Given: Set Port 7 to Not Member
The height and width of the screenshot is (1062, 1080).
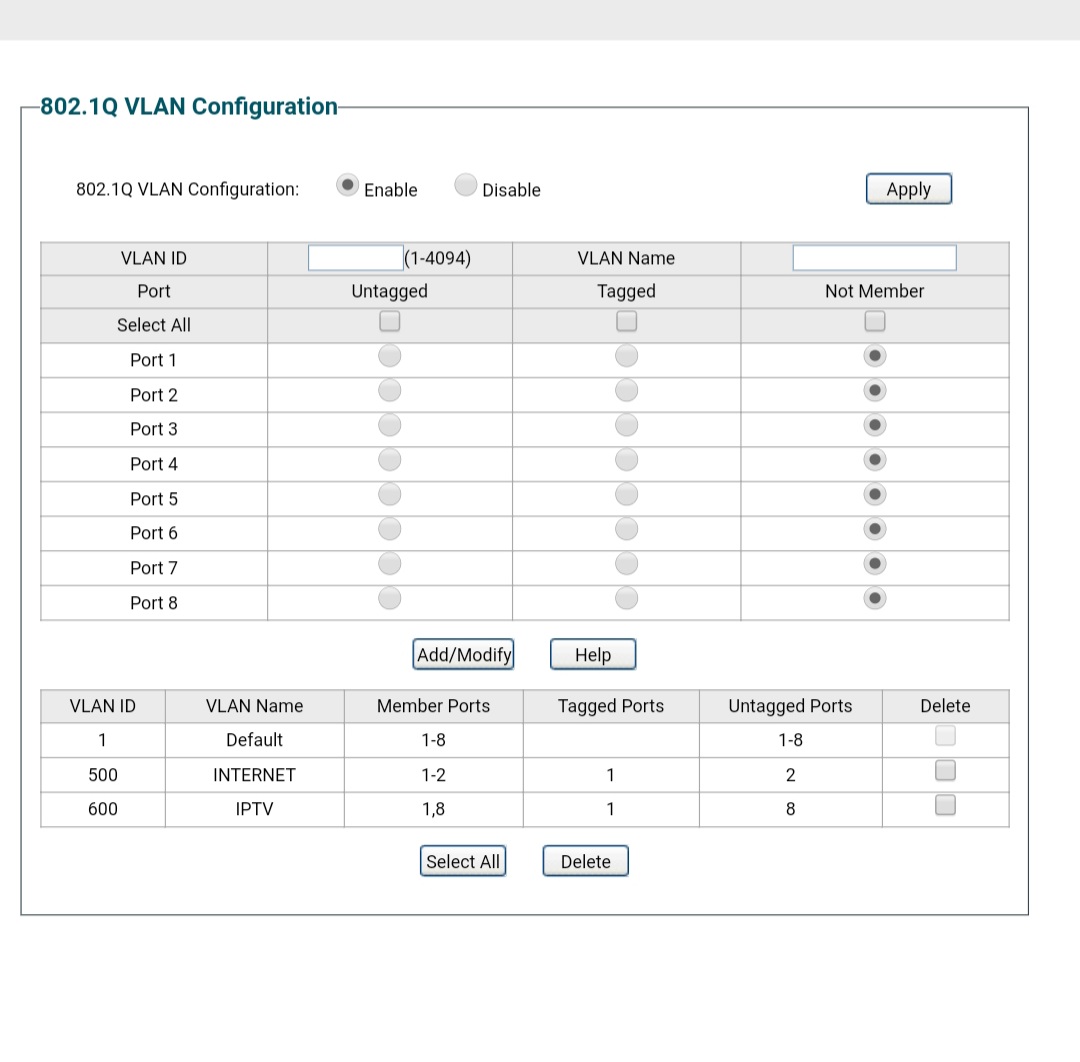Looking at the screenshot, I should point(875,564).
